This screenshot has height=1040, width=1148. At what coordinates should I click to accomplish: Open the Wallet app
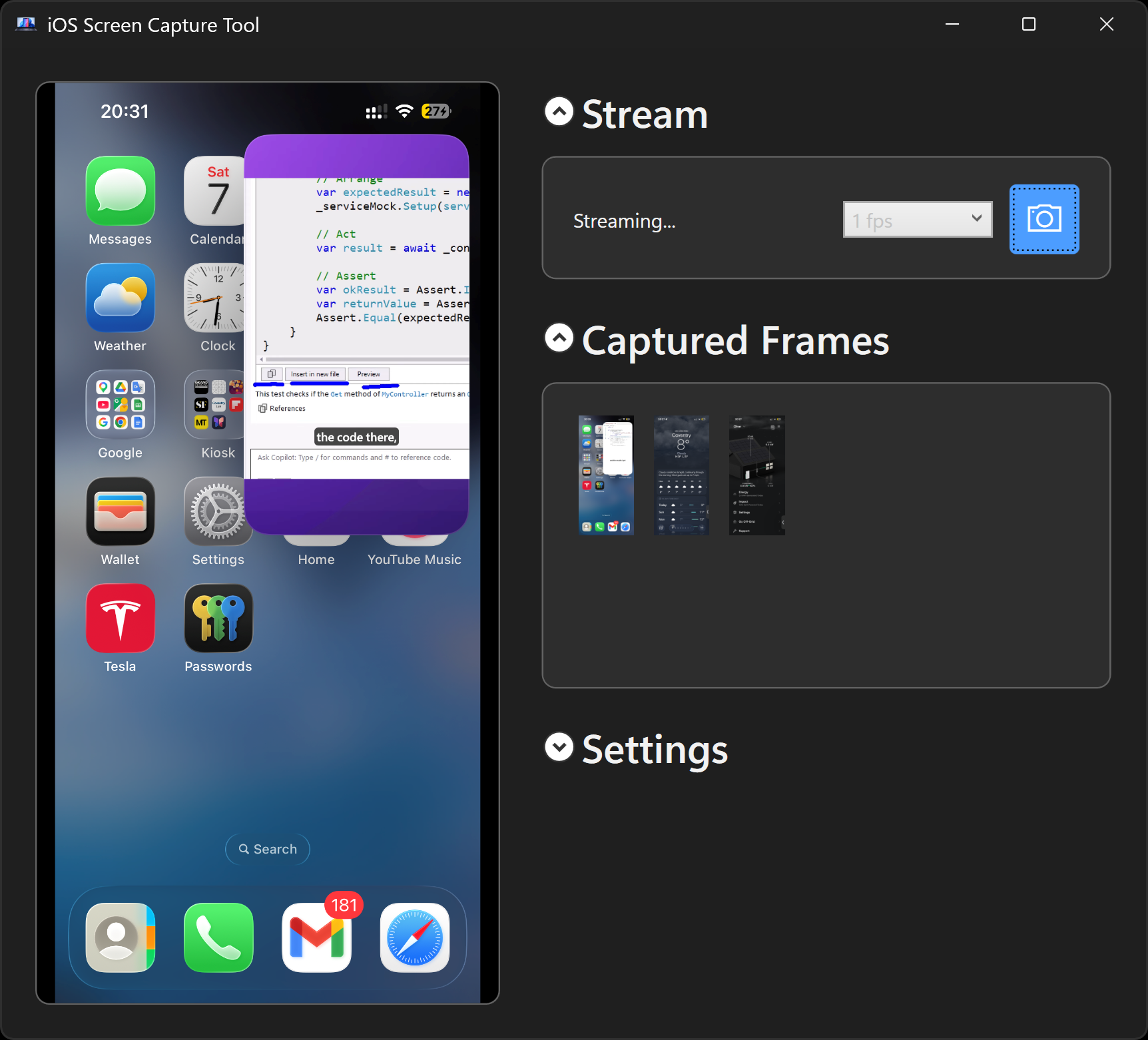(x=120, y=511)
